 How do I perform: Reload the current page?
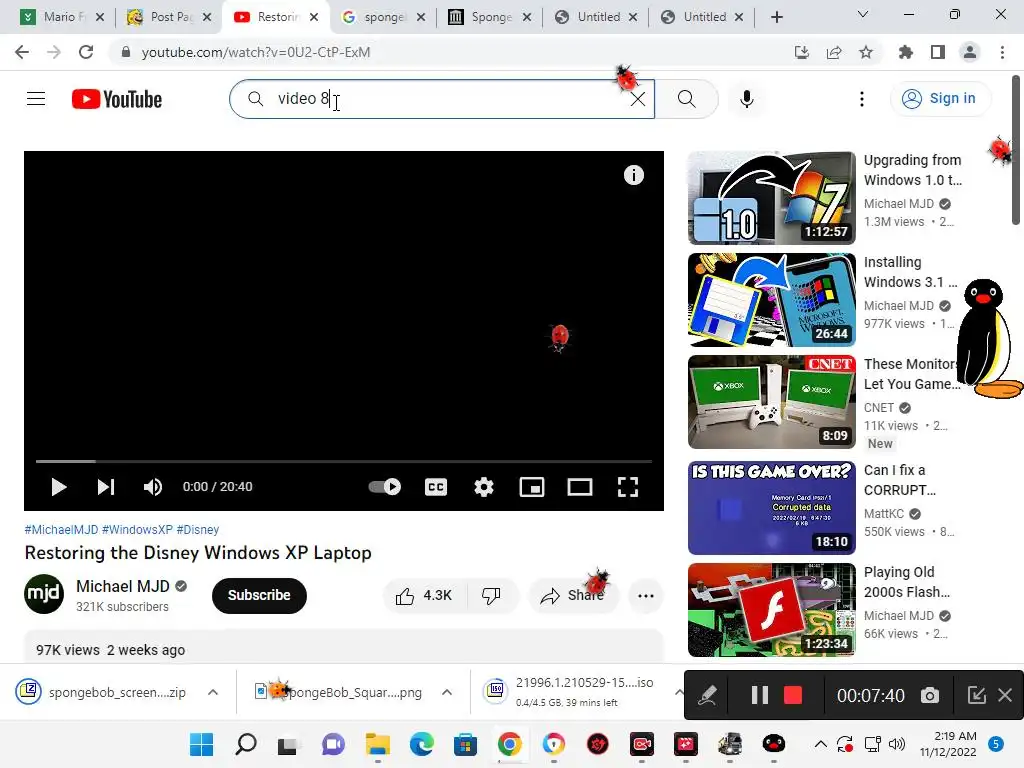86,52
